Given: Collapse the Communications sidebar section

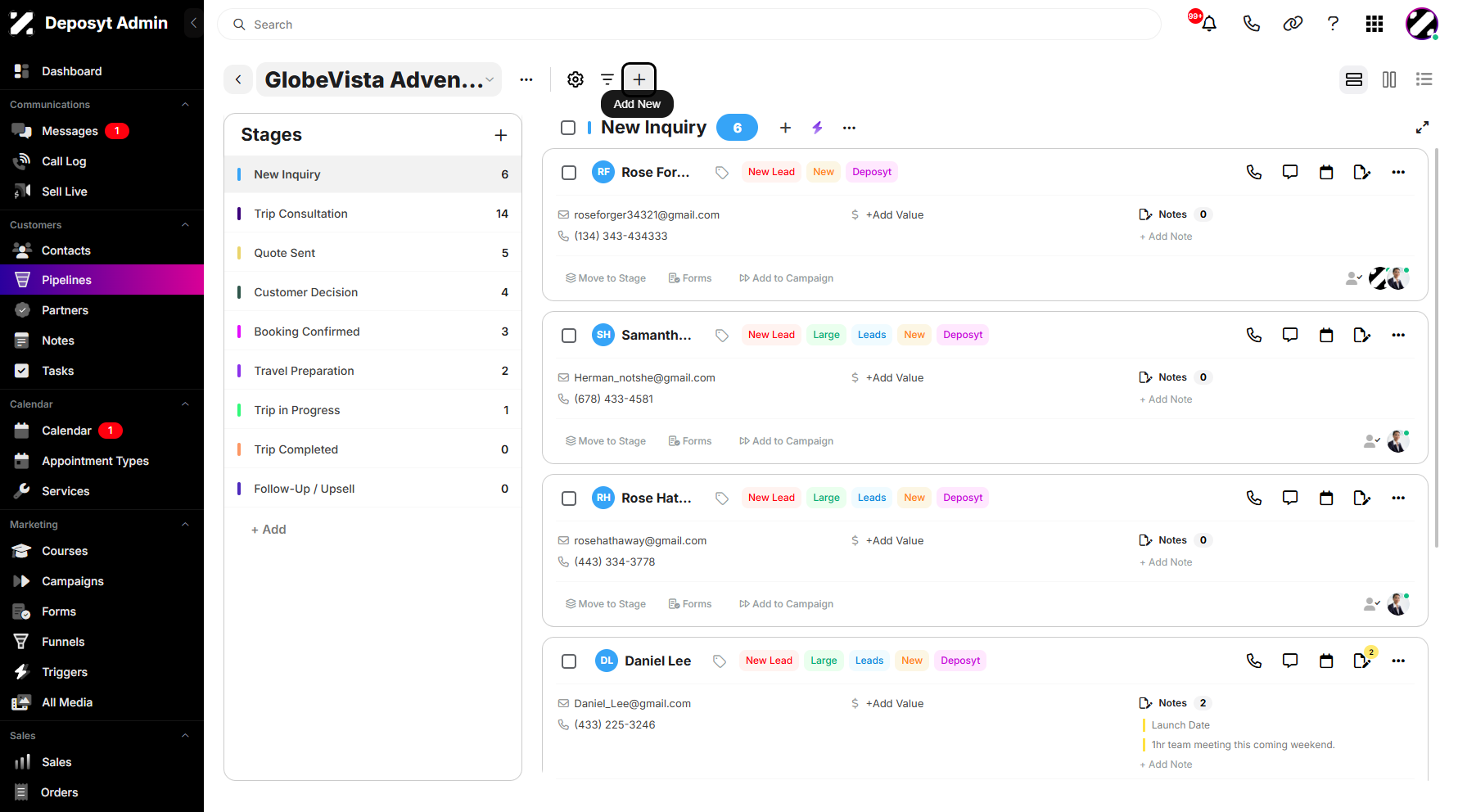Looking at the screenshot, I should click(x=185, y=105).
